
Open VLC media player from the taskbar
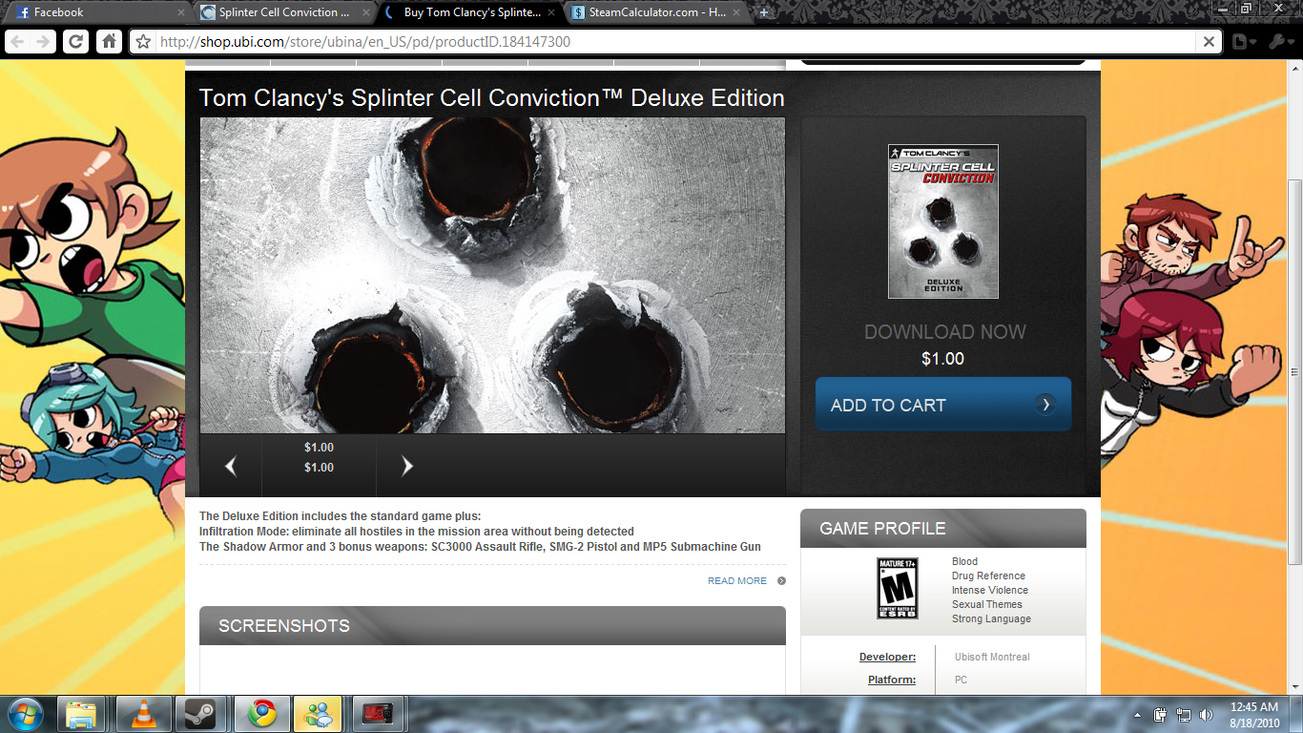pos(143,714)
